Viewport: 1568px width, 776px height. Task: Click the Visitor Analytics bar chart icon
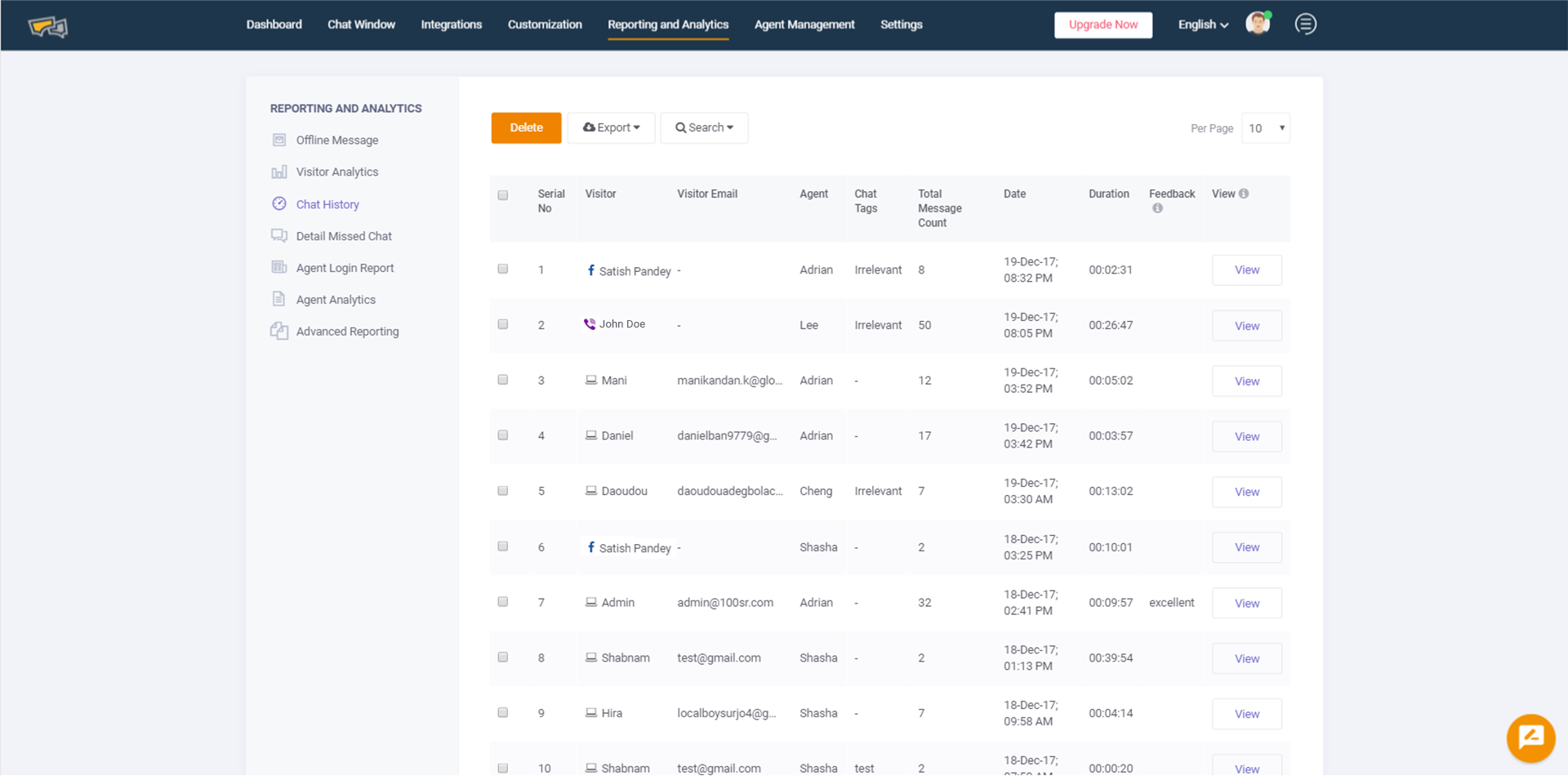tap(279, 172)
